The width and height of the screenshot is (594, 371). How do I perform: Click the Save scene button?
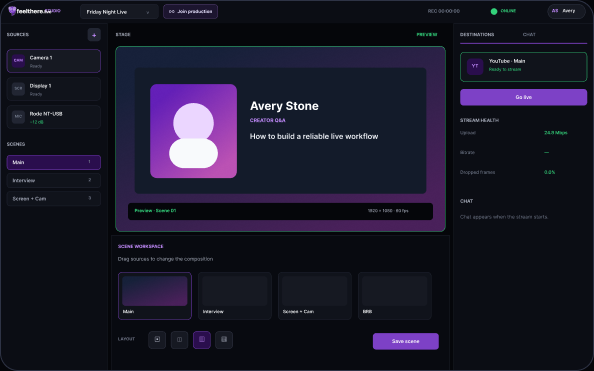405,341
